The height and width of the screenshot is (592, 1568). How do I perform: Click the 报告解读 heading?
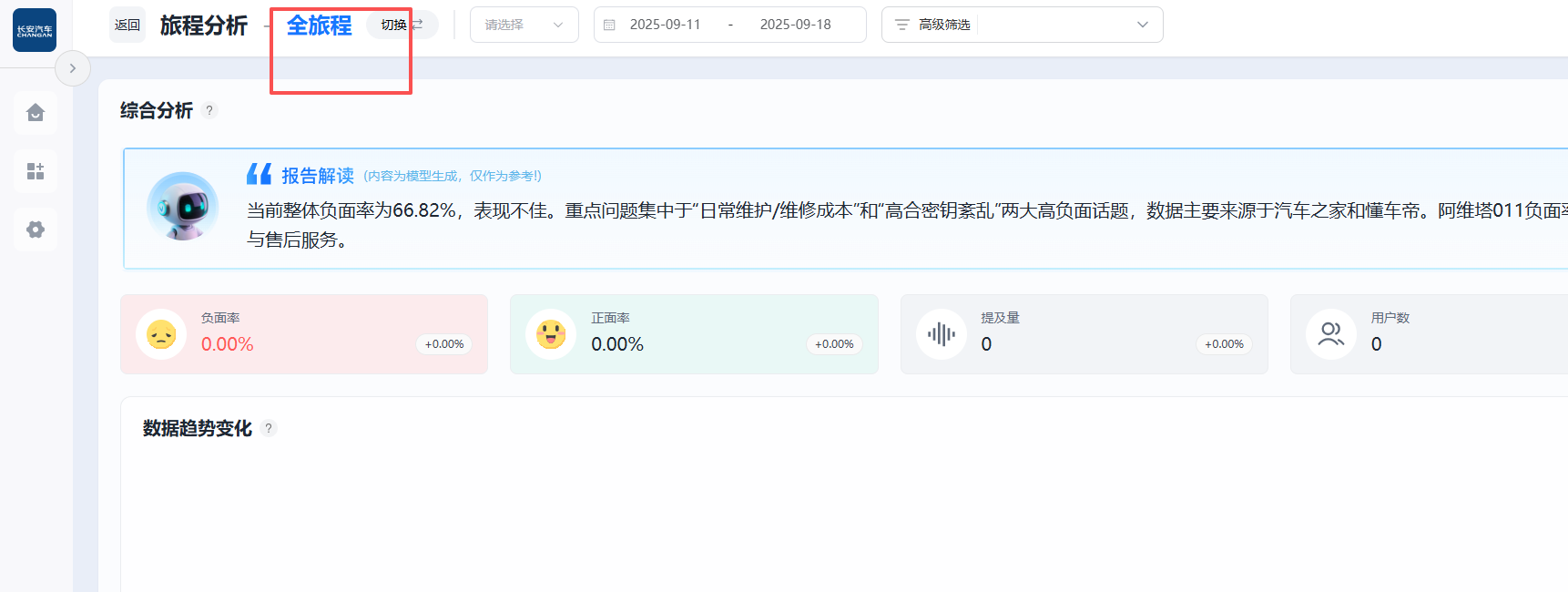[x=318, y=176]
